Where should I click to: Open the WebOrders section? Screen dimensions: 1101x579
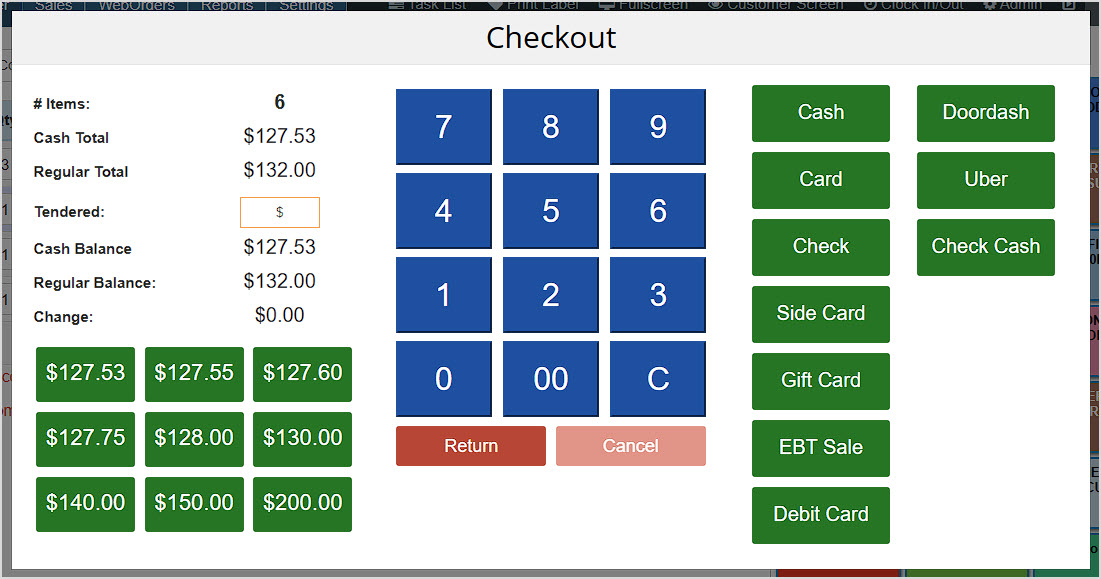[x=138, y=6]
